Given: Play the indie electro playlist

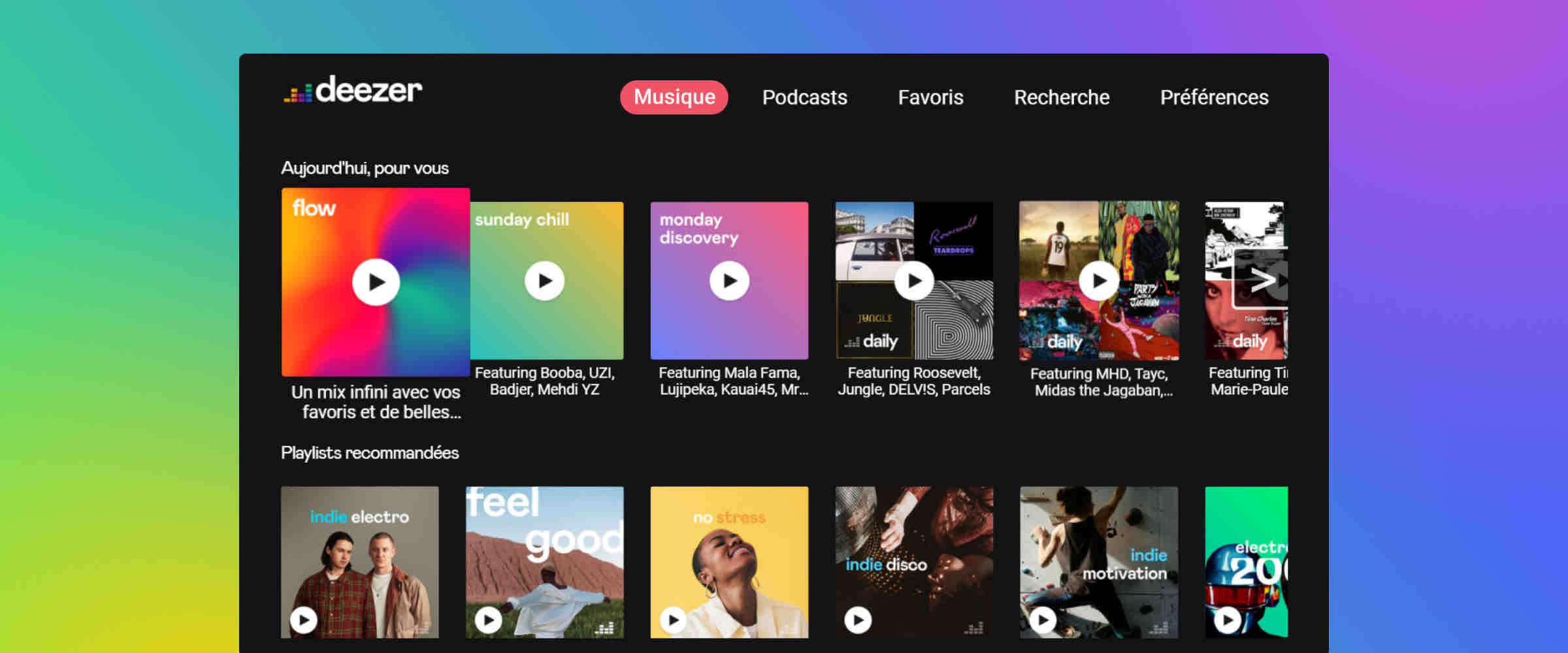Looking at the screenshot, I should [x=304, y=619].
